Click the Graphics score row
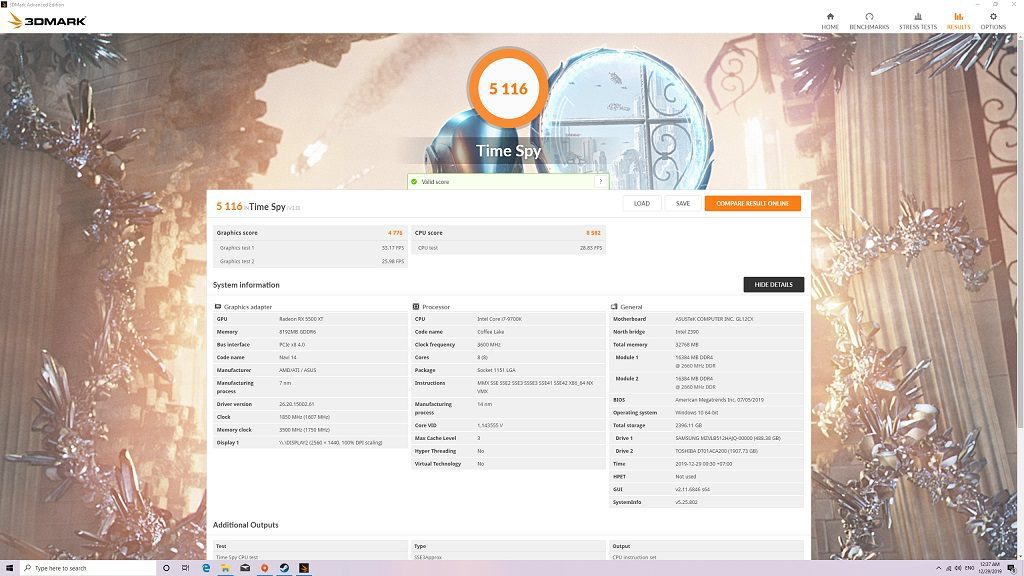Image resolution: width=1024 pixels, height=576 pixels. click(x=310, y=232)
